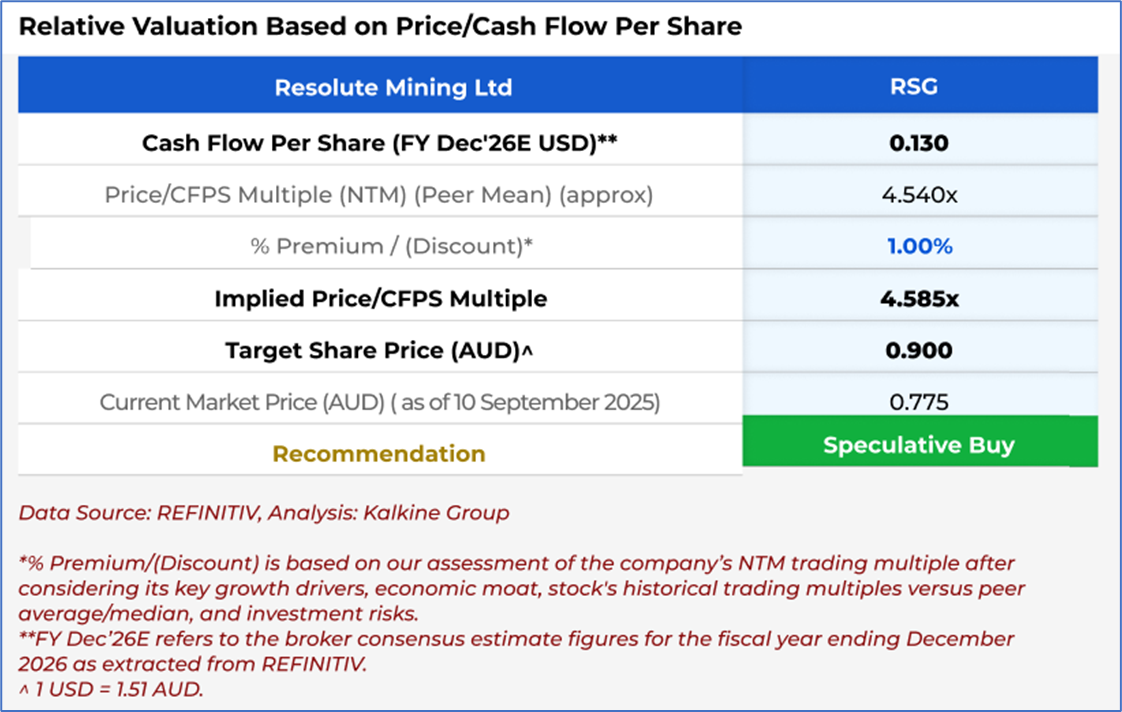Image resolution: width=1122 pixels, height=712 pixels.
Task: Click the Relative Valuation title heading
Action: click(x=380, y=27)
